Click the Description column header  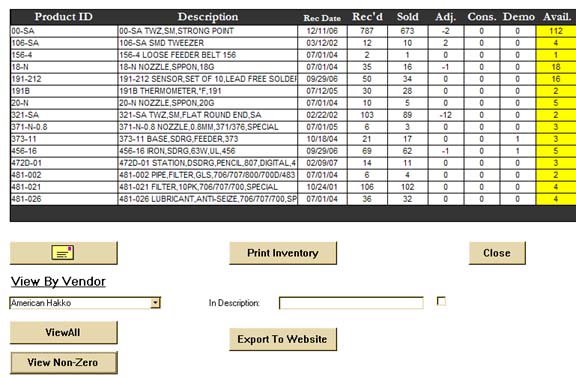point(208,17)
